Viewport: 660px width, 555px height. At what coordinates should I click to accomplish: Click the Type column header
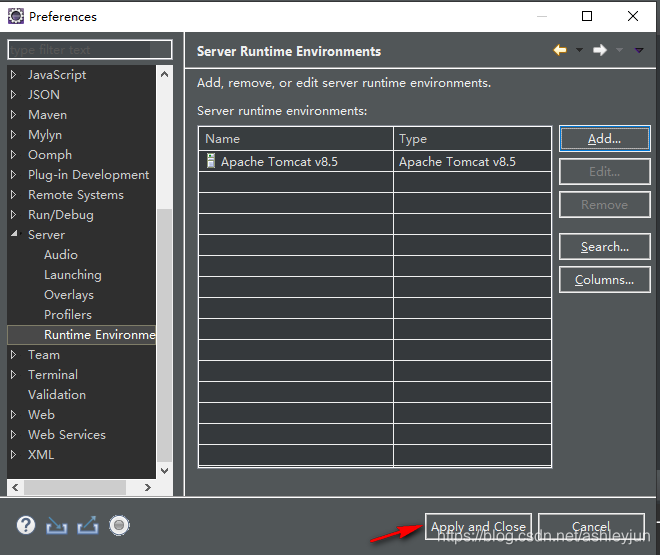point(472,138)
